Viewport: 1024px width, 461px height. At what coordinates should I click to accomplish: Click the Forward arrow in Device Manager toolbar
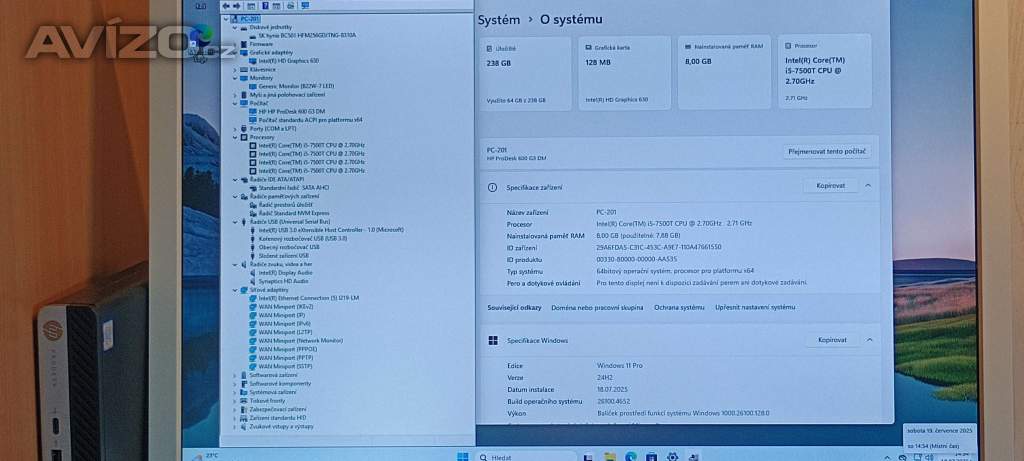coord(236,6)
